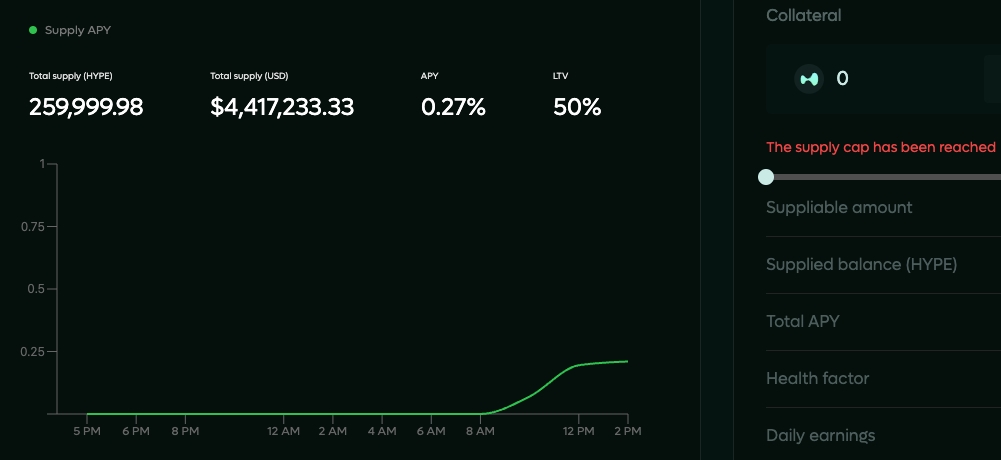Click the 1 y-axis label
Screen dimensions: 1001x460
[42, 164]
